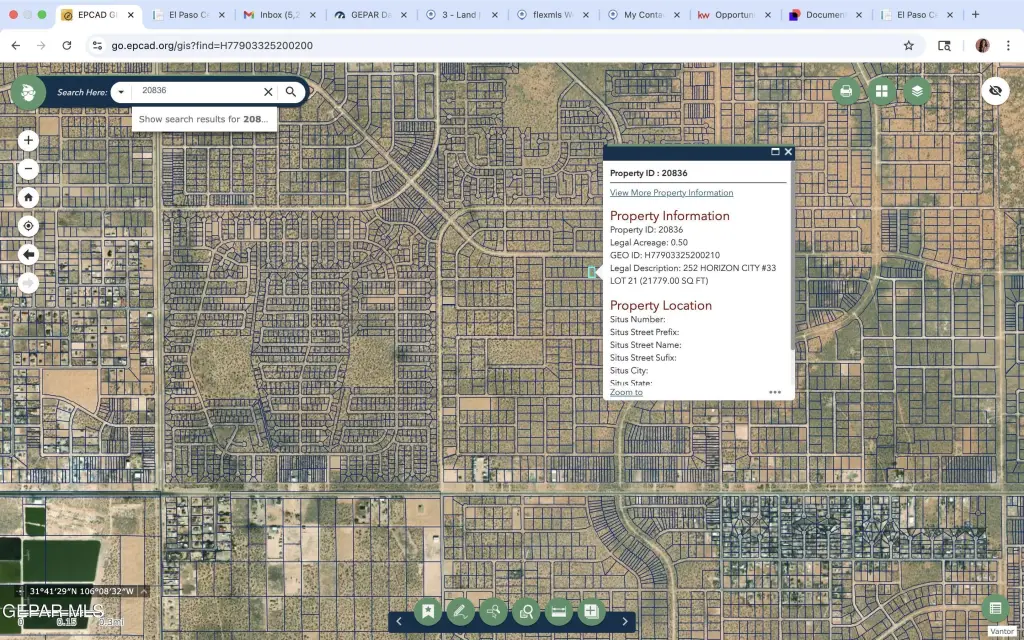1024x640 pixels.
Task: Click the map Home extent button
Action: (x=28, y=197)
